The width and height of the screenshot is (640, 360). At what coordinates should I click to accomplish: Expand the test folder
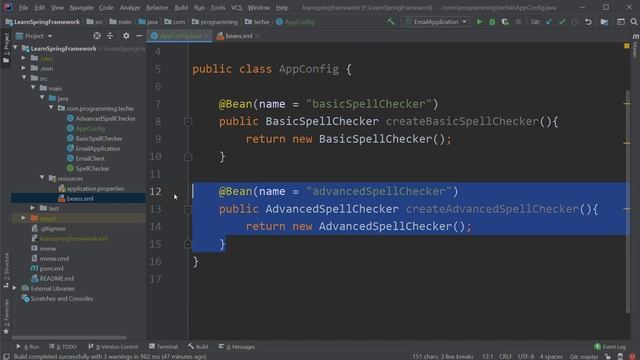(x=33, y=208)
